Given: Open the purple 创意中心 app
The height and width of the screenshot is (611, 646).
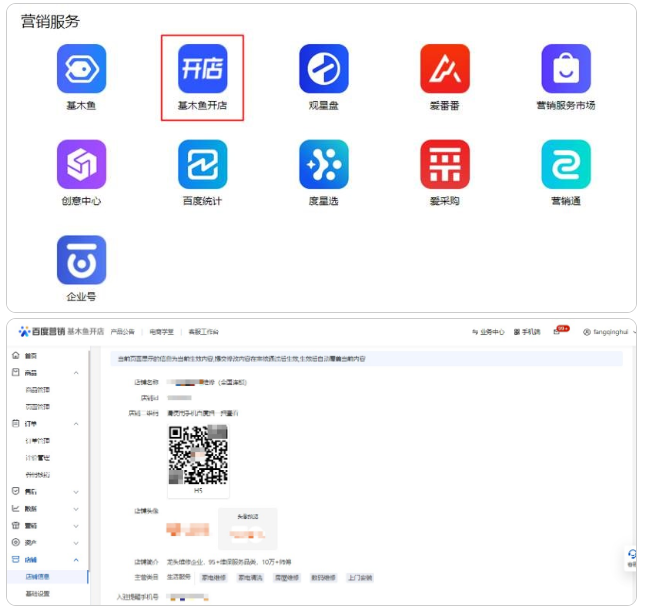Looking at the screenshot, I should click(x=82, y=164).
